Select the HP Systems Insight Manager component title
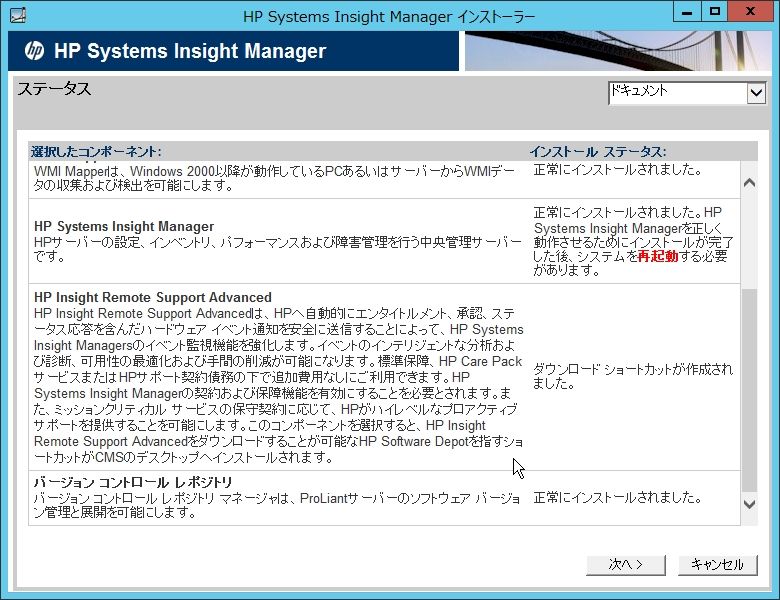The height and width of the screenshot is (600, 780). pos(124,226)
